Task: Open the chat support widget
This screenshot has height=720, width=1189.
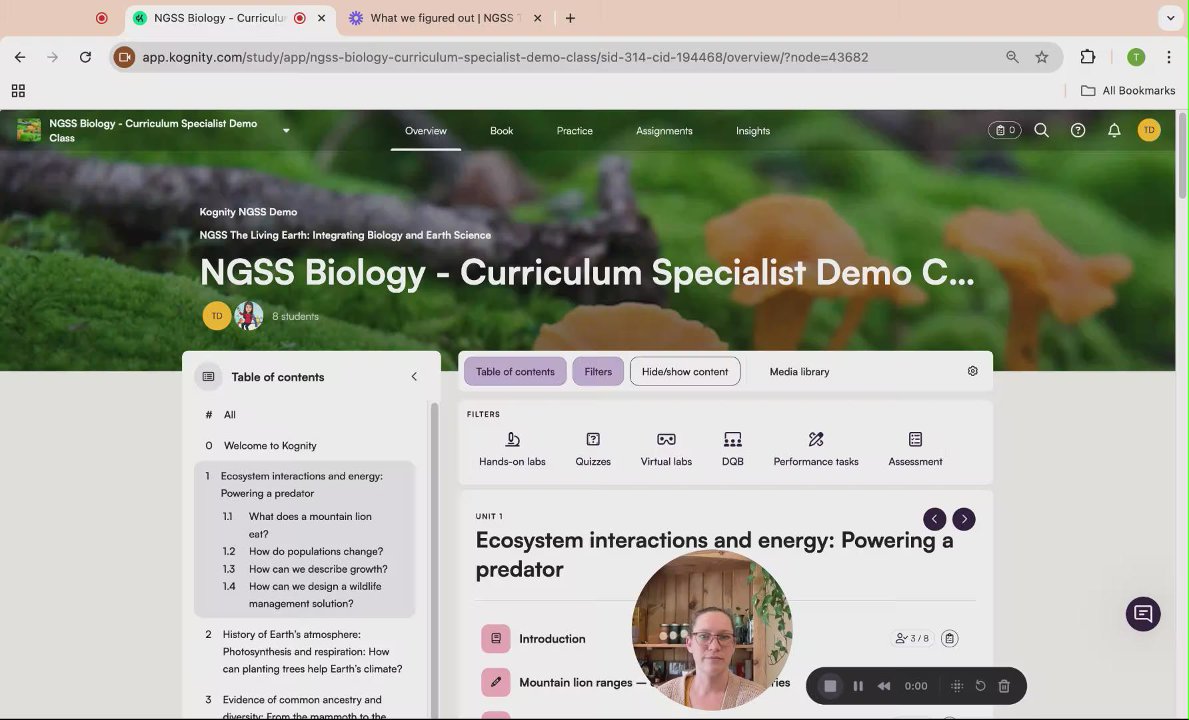Action: tap(1143, 614)
